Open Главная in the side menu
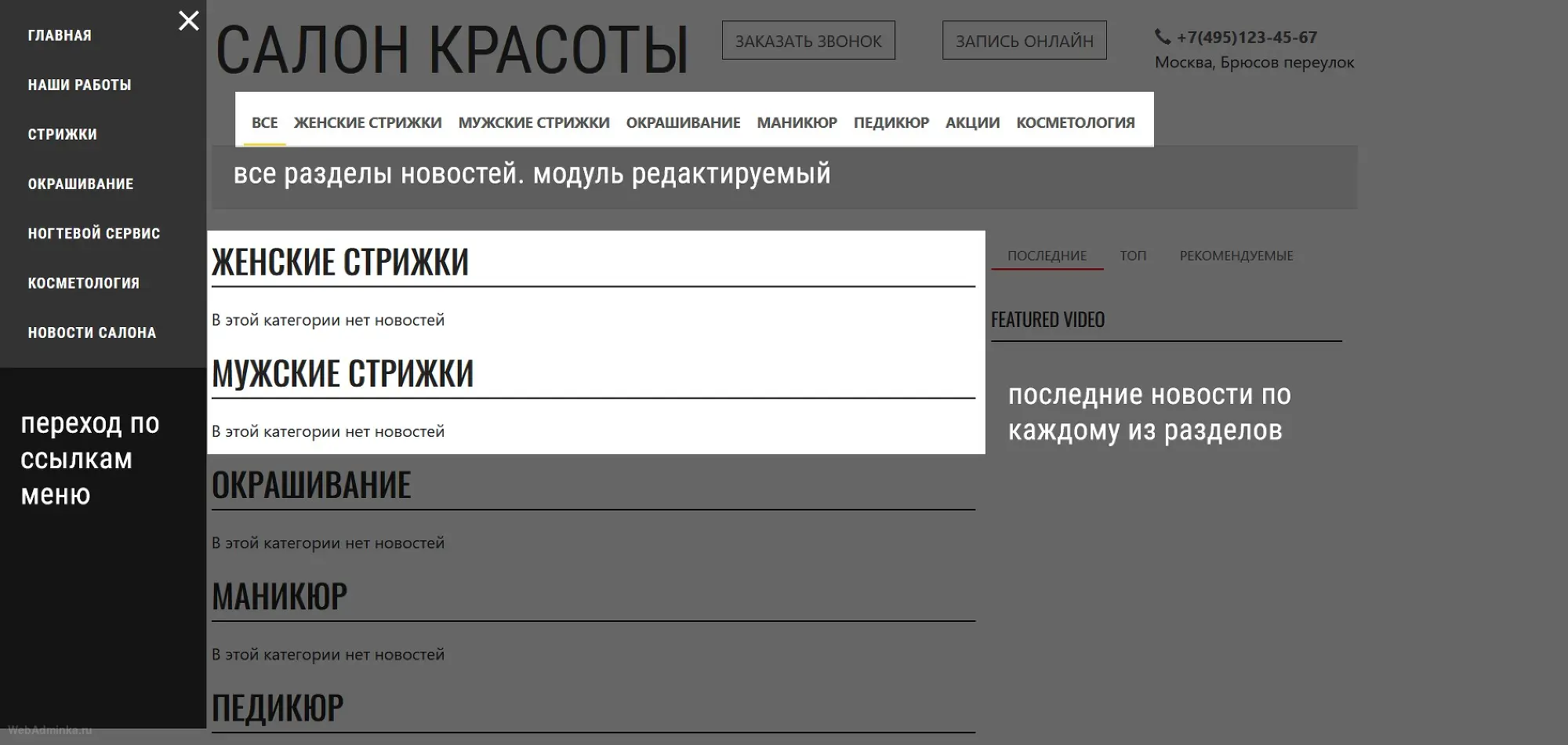This screenshot has width=1568, height=745. click(x=60, y=35)
